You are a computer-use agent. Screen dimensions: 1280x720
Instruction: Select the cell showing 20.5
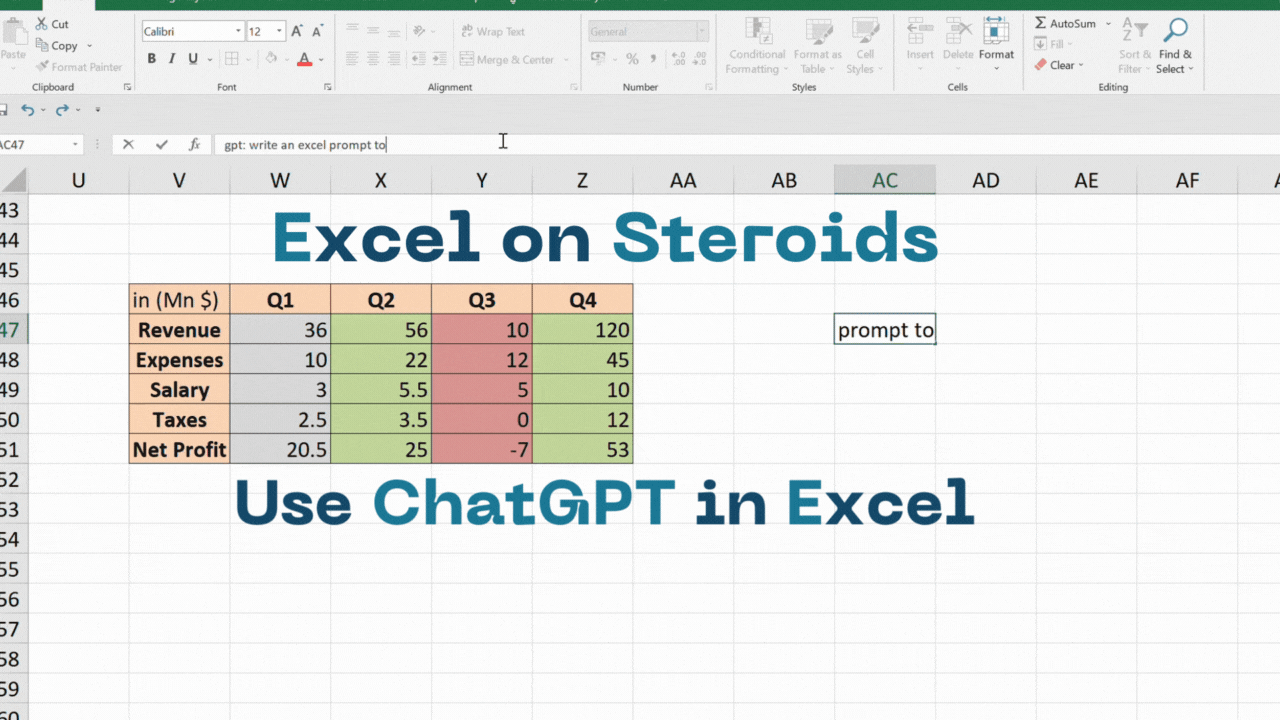(x=280, y=450)
